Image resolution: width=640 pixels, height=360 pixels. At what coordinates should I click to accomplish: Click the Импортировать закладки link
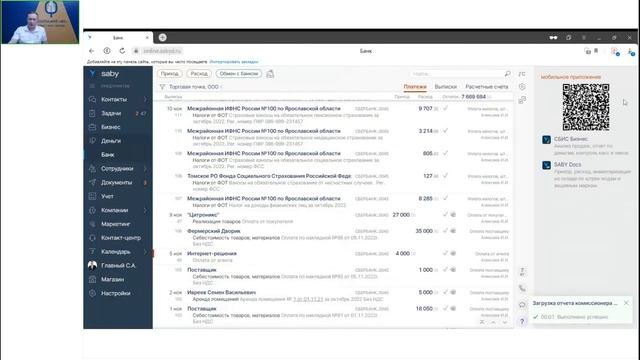[234, 62]
